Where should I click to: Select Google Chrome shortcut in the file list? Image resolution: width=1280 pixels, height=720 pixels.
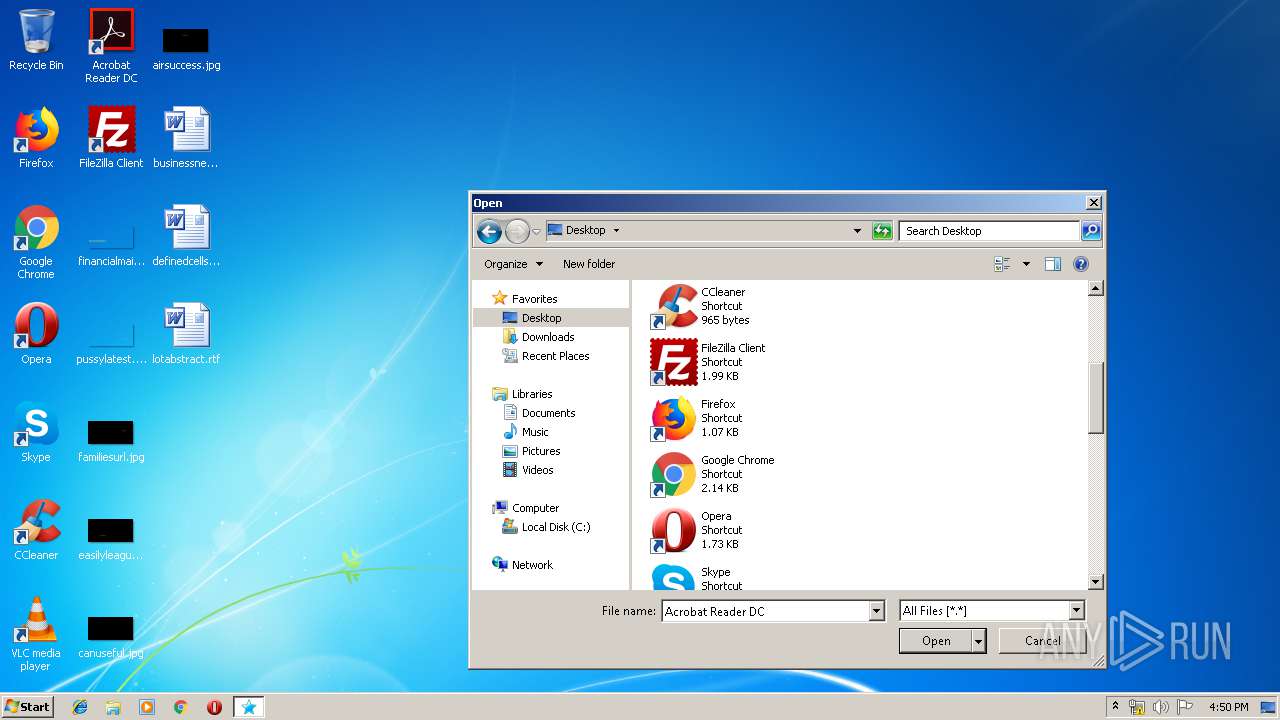click(713, 474)
